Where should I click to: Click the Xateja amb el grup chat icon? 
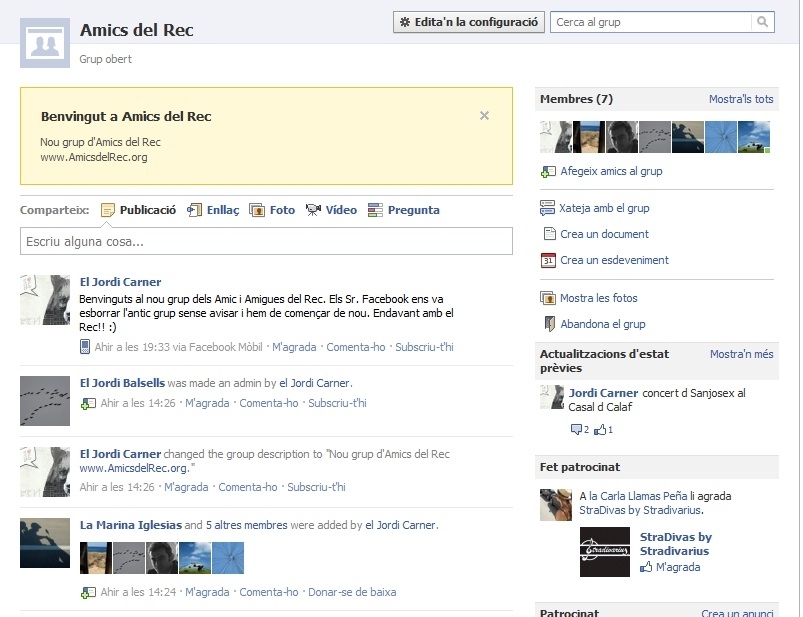pos(547,208)
